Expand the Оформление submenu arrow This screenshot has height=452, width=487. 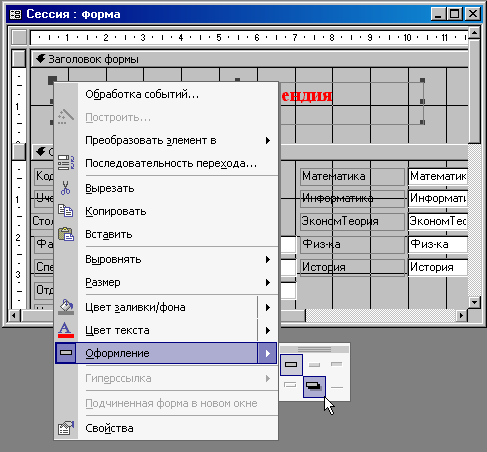(268, 353)
